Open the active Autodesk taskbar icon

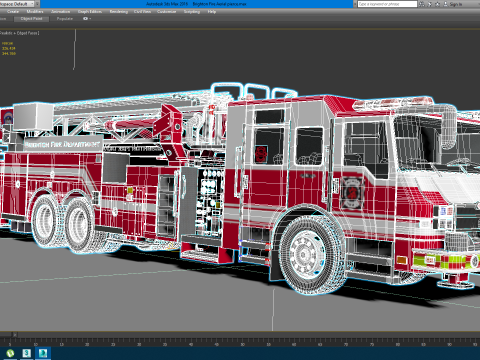(x=43, y=353)
